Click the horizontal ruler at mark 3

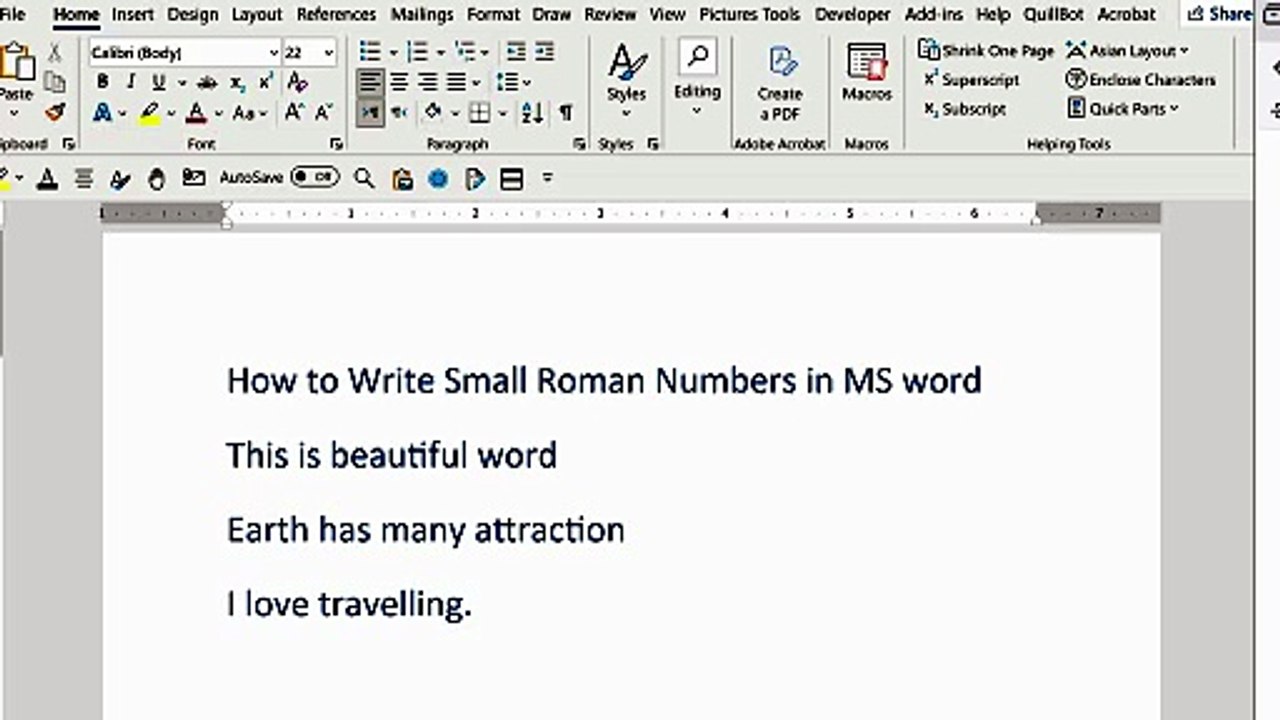600,213
